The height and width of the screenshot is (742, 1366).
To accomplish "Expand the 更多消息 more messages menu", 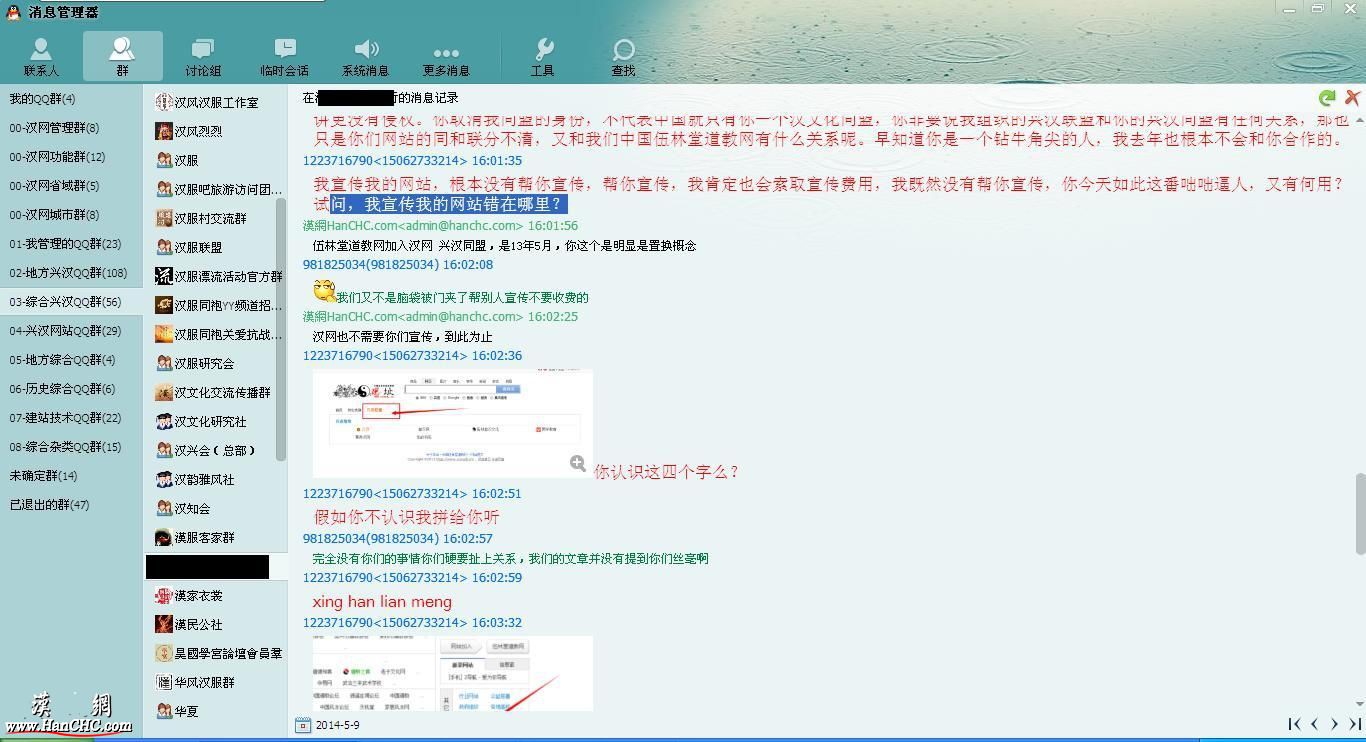I will (x=446, y=56).
